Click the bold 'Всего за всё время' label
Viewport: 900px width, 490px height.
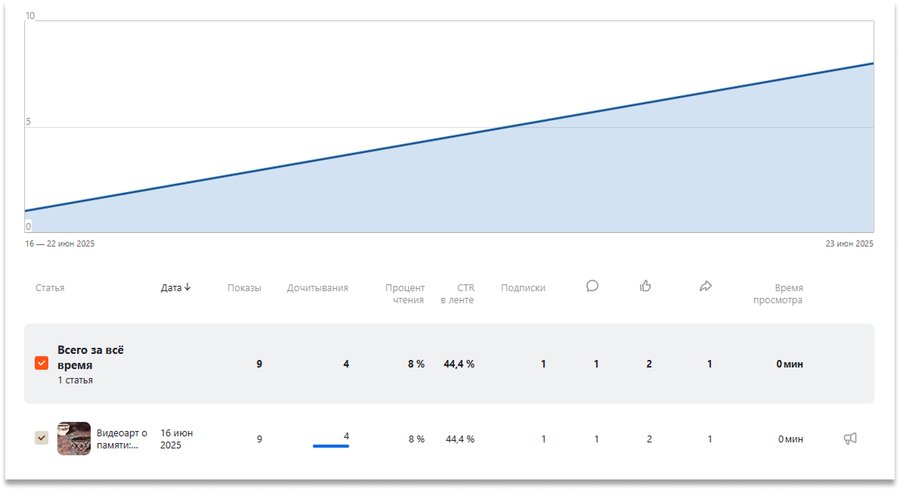[90, 357]
